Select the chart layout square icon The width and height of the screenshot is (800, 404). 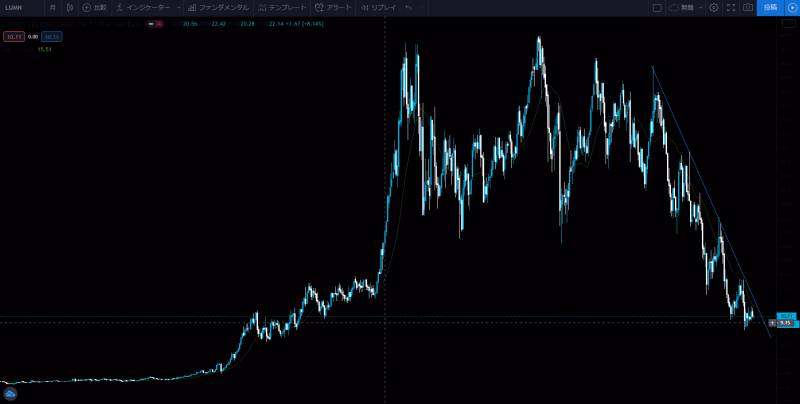click(657, 7)
